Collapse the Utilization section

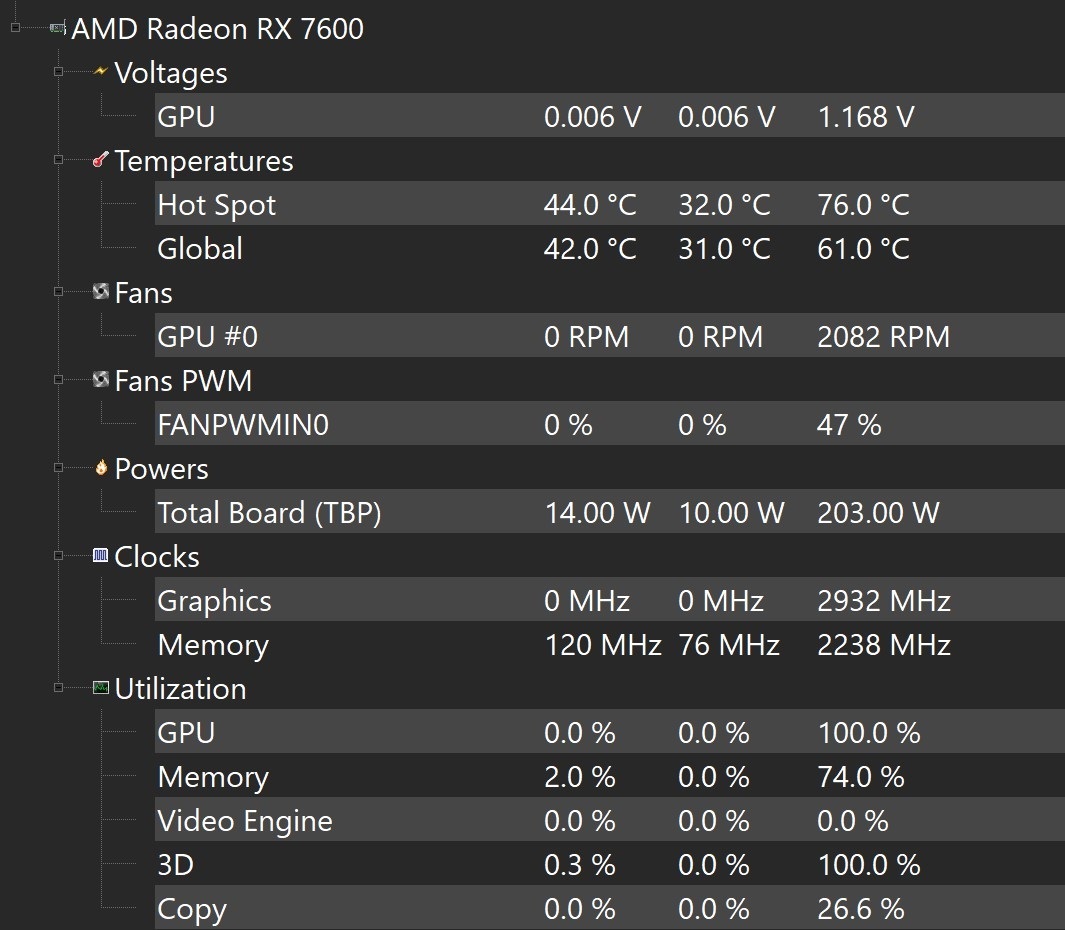(x=58, y=688)
